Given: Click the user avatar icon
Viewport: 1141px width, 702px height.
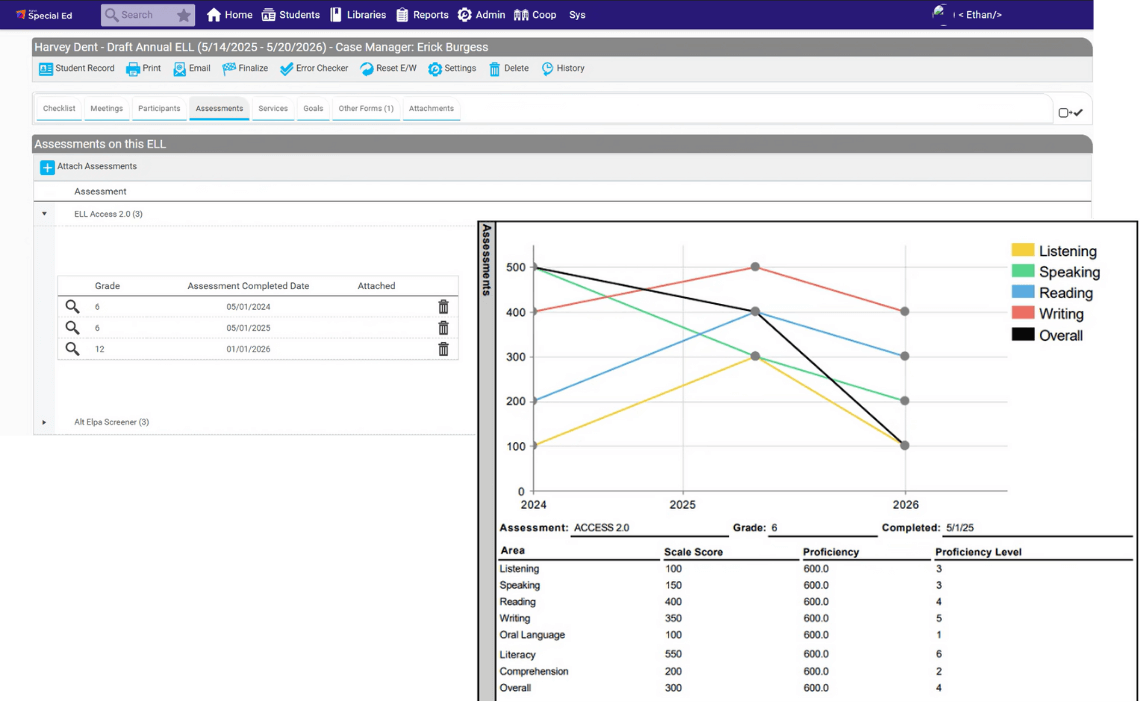Looking at the screenshot, I should tap(940, 14).
